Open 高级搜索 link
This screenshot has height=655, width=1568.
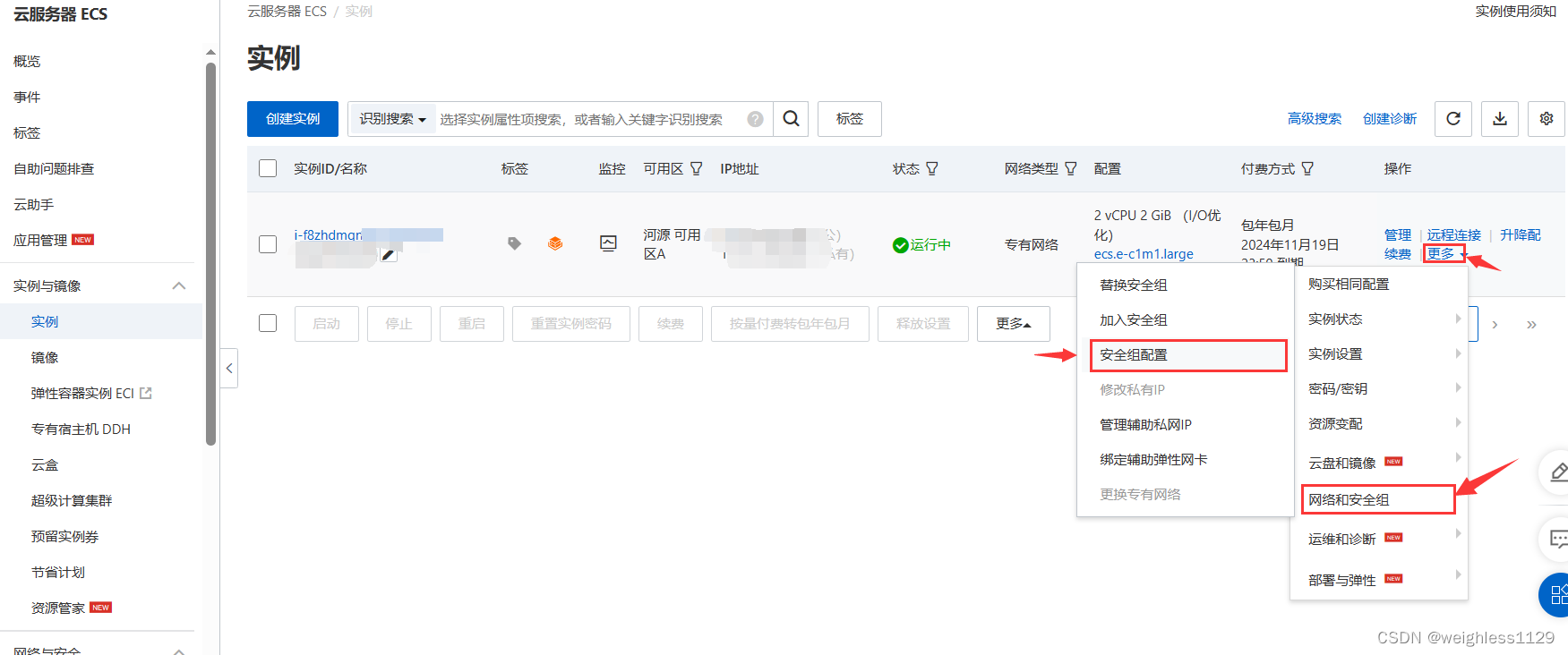coord(1315,119)
